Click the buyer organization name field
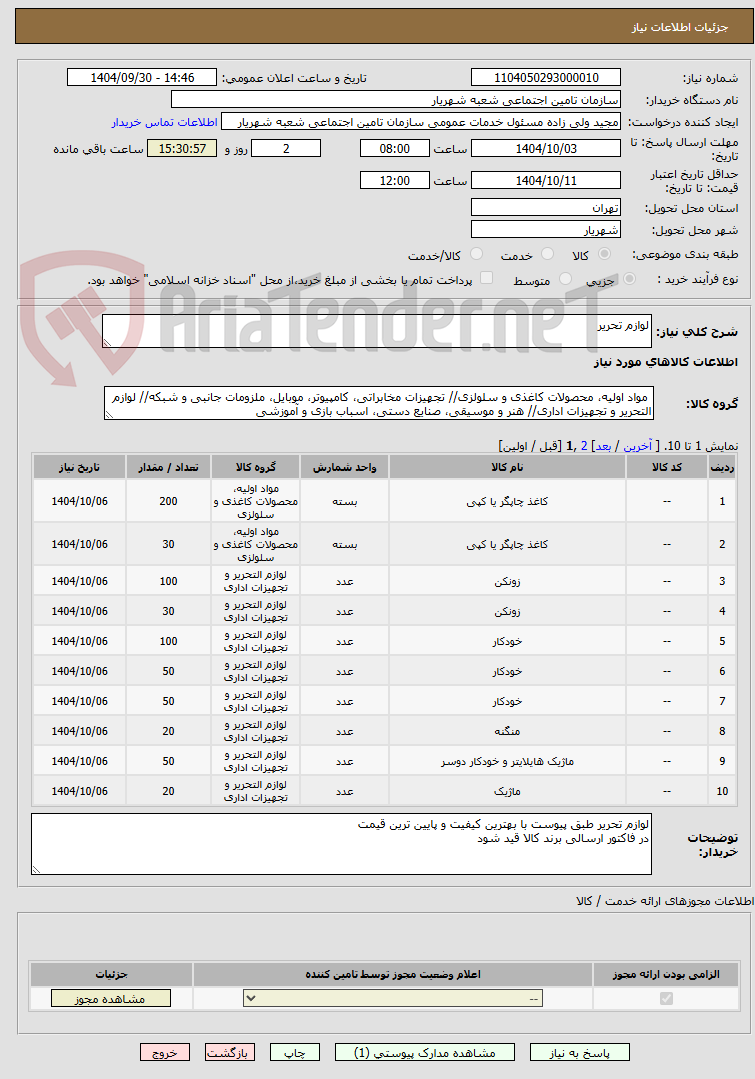Viewport: 755px width, 1079px height. [x=395, y=100]
